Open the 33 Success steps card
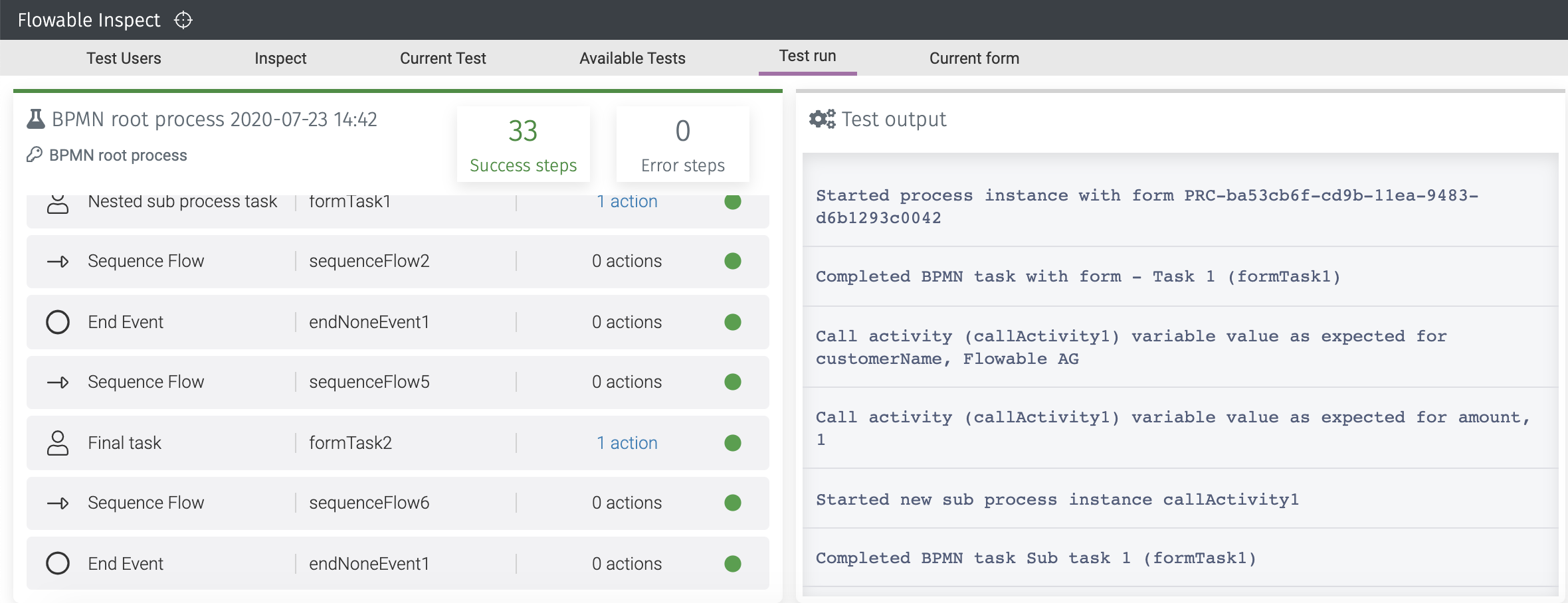The height and width of the screenshot is (603, 1568). coord(523,144)
